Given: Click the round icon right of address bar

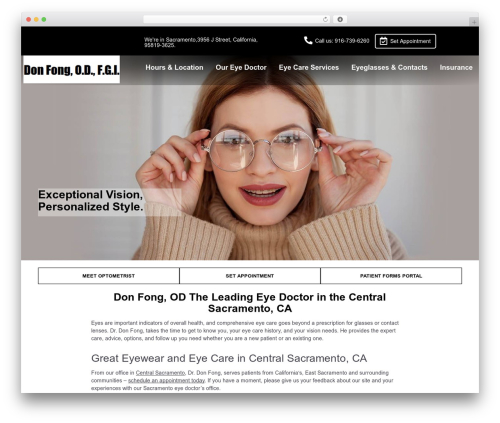Looking at the screenshot, I should click(x=340, y=20).
